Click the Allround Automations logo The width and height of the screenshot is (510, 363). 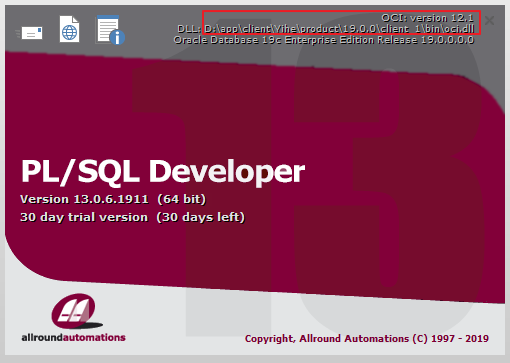pos(77,311)
